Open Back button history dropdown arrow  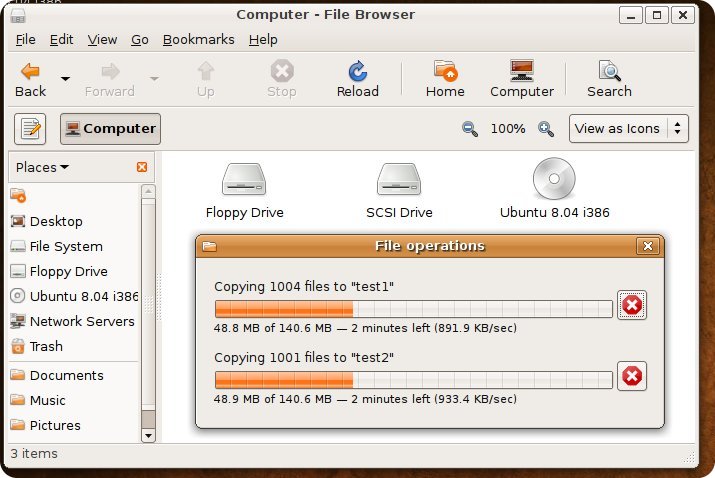(65, 79)
